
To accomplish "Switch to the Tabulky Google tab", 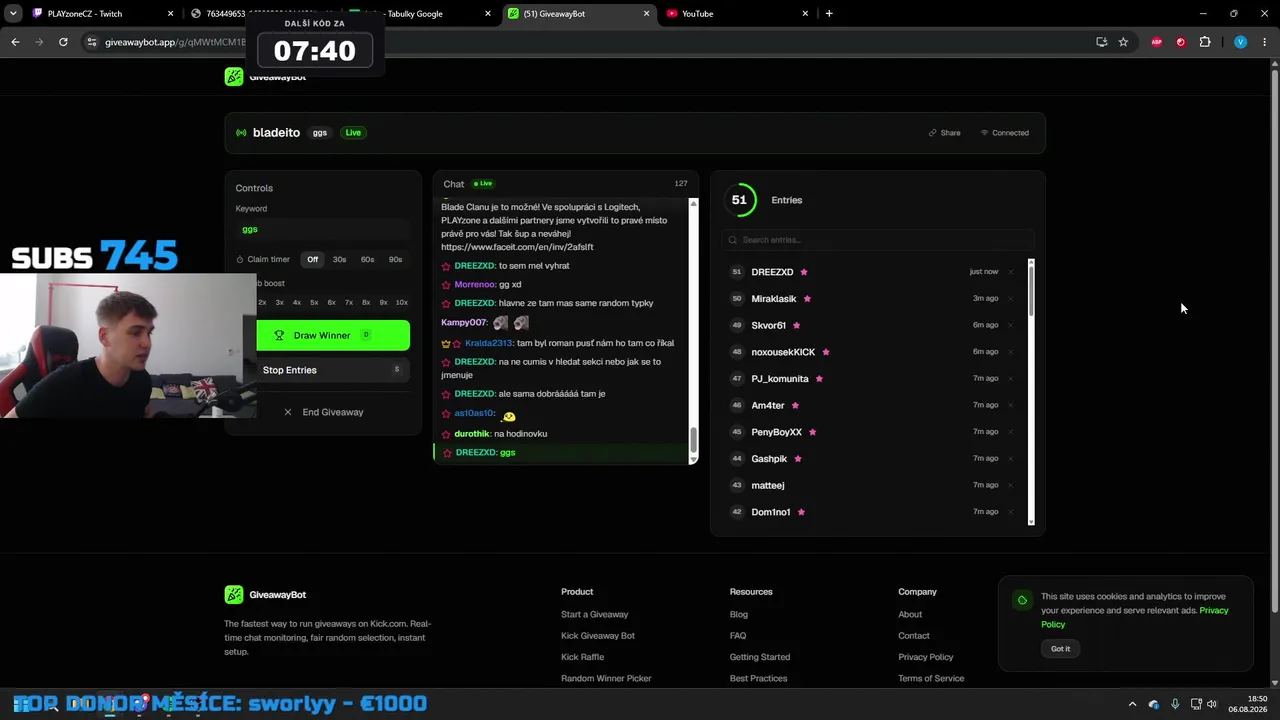I will coord(420,14).
